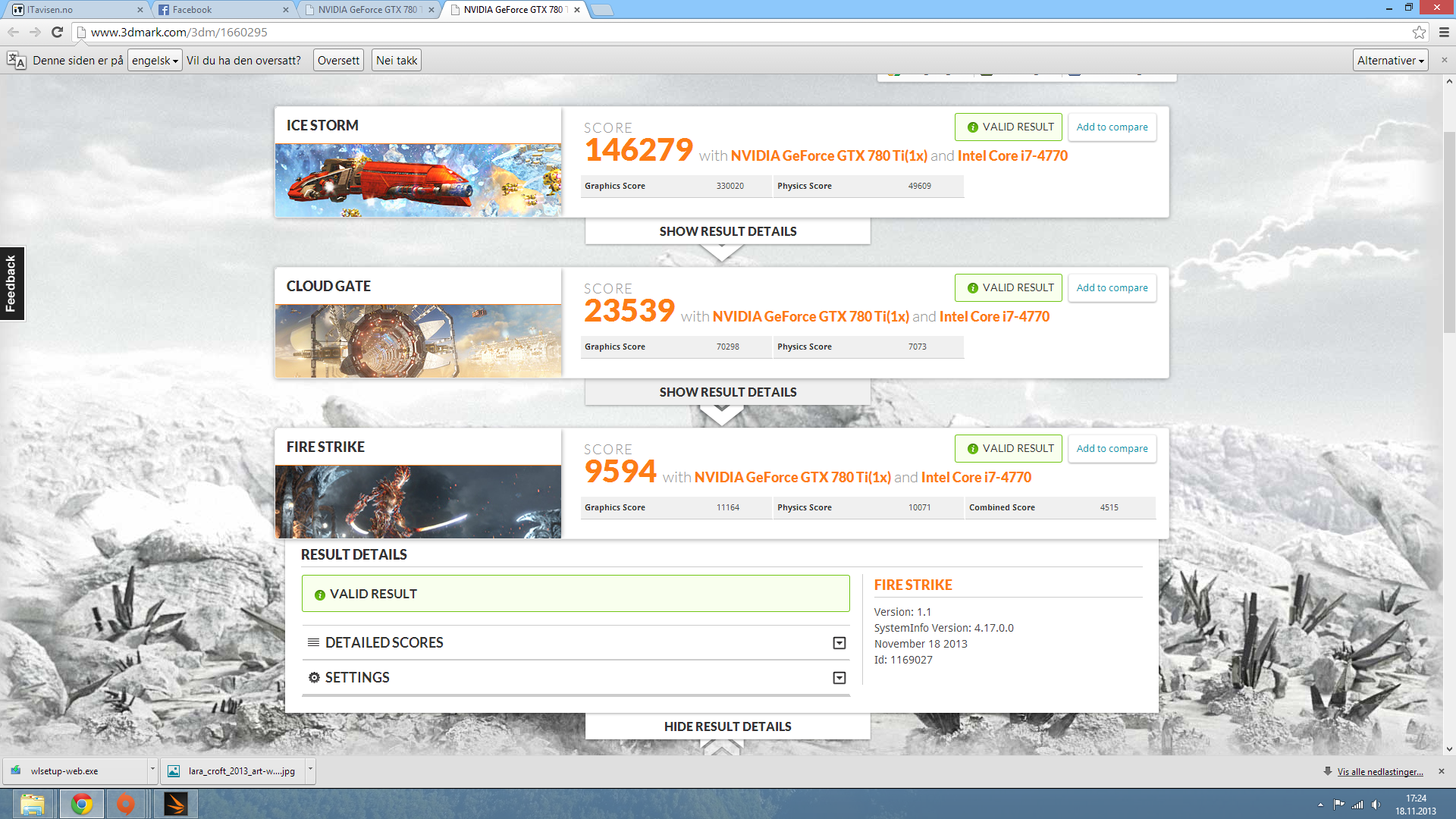Screen dimensions: 1456x819
Task: Open Google Chrome from the taskbar
Action: pyautogui.click(x=82, y=804)
